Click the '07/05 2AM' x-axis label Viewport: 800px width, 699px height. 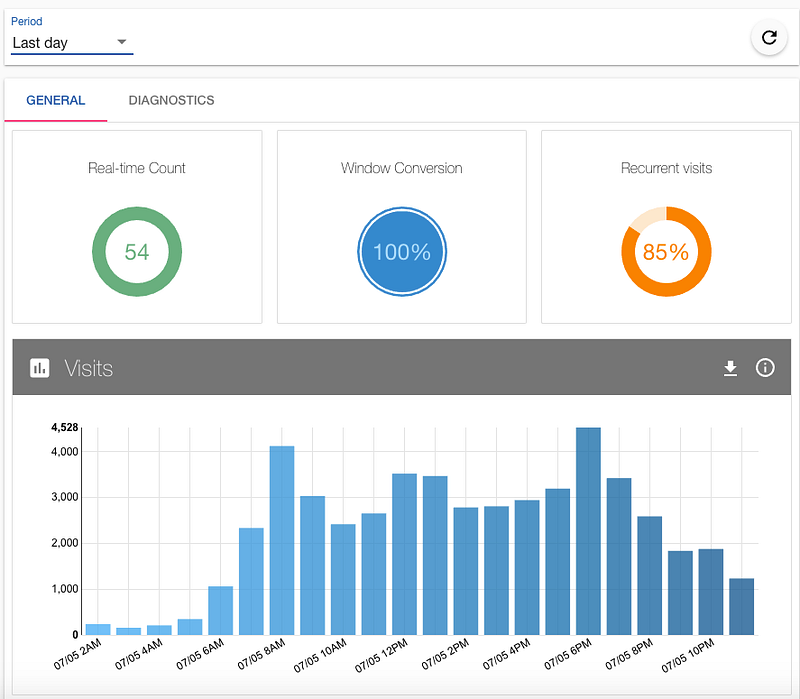pyautogui.click(x=78, y=654)
